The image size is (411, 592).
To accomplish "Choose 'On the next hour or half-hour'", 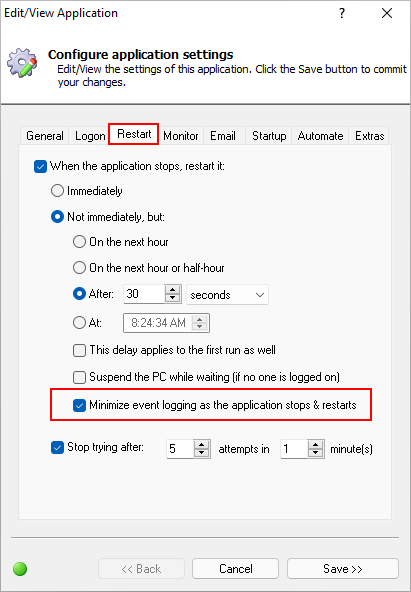I will coord(79,268).
